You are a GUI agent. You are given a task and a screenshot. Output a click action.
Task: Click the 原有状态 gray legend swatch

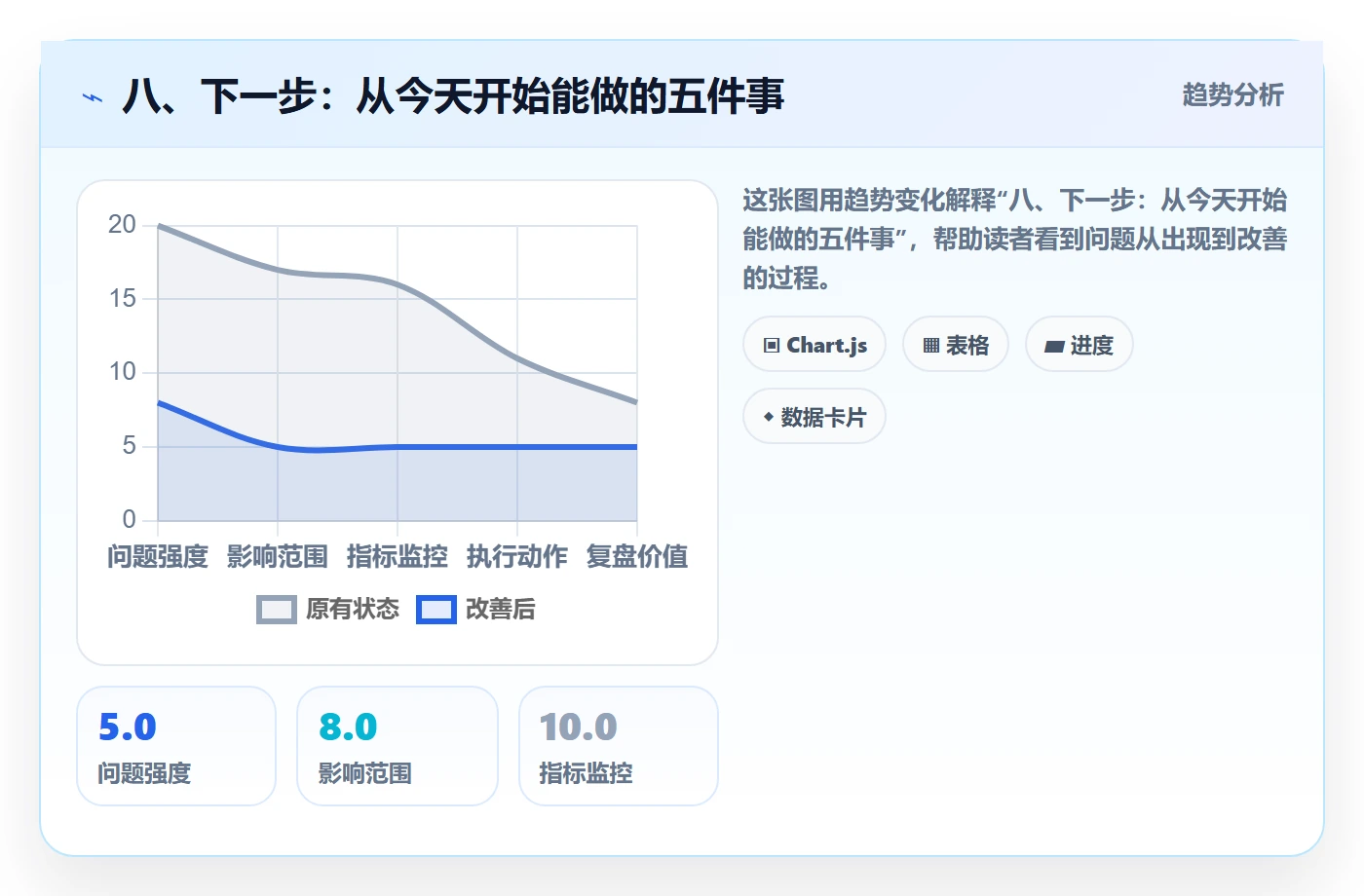point(277,610)
